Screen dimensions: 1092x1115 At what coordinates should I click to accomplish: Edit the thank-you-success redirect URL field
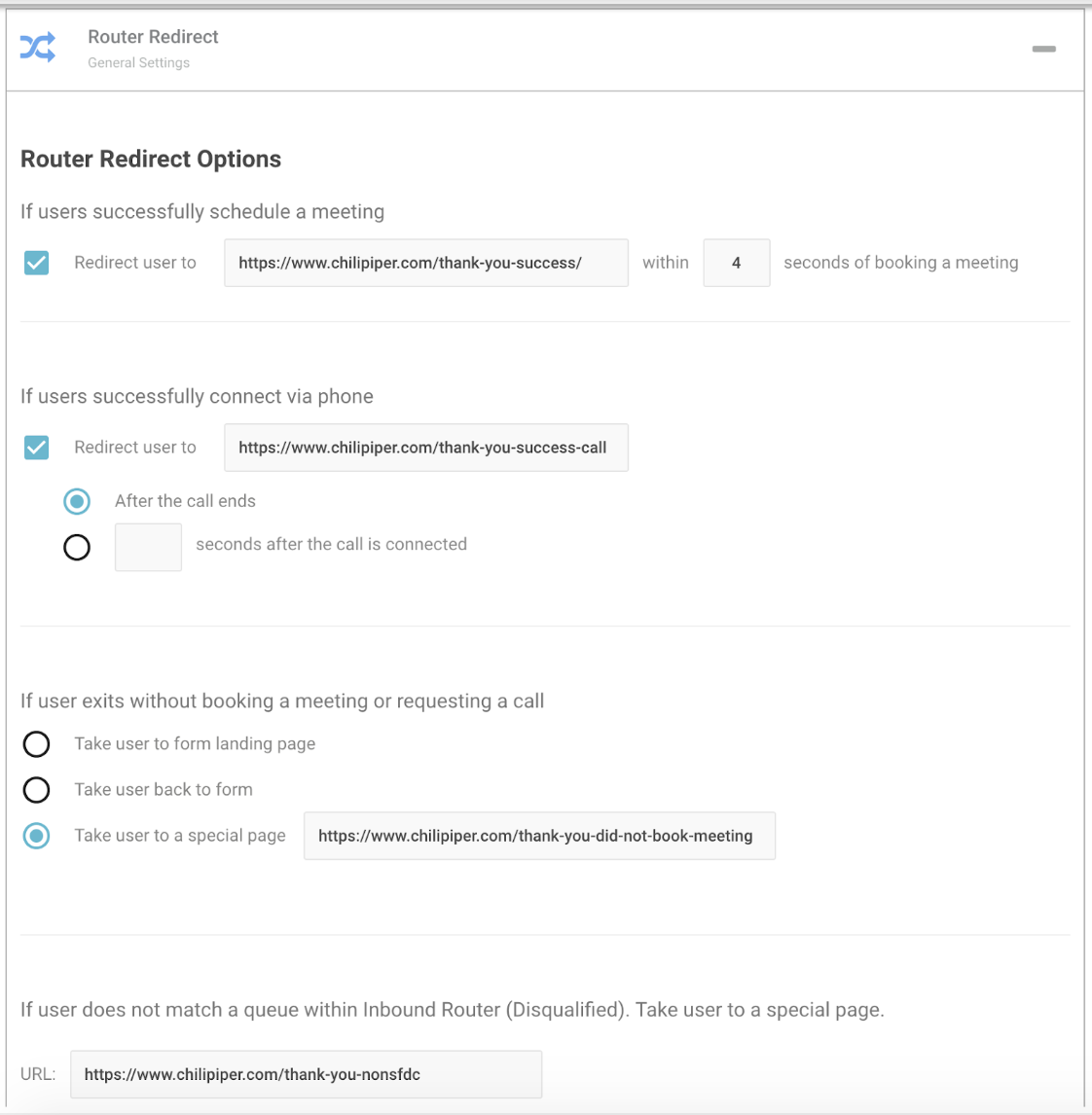(426, 263)
